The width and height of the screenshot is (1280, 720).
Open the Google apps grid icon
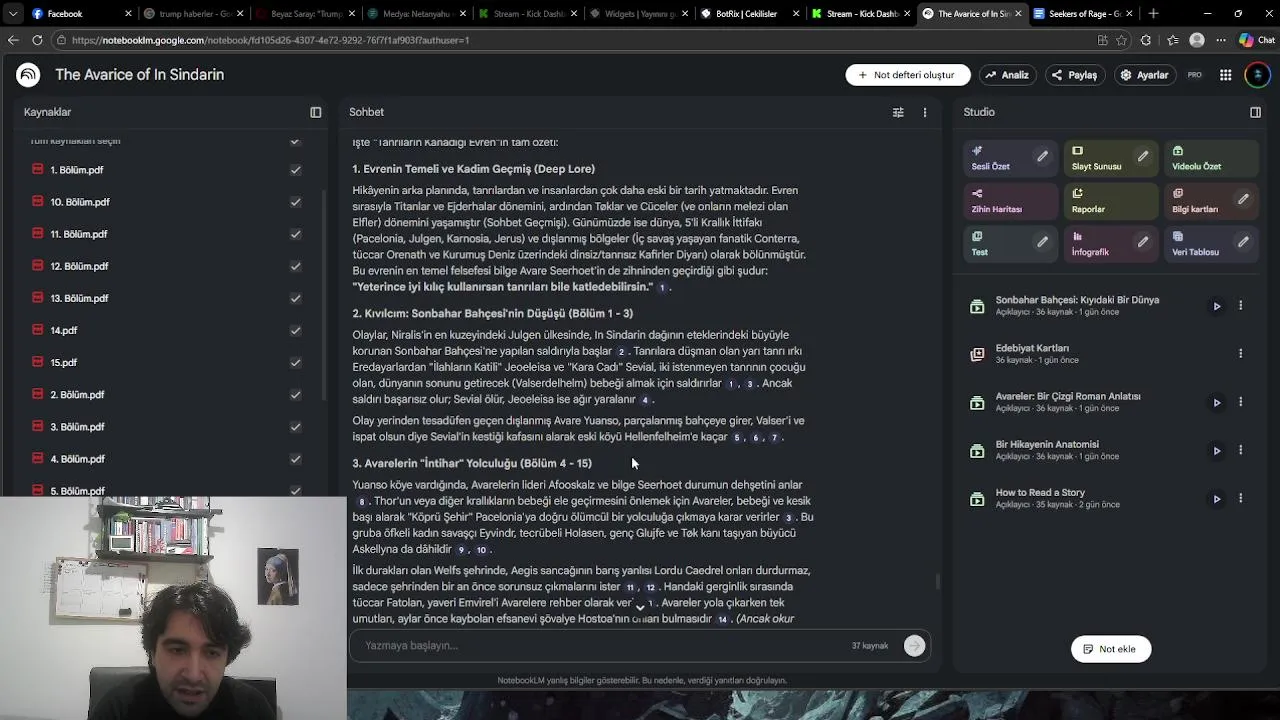coord(1225,75)
